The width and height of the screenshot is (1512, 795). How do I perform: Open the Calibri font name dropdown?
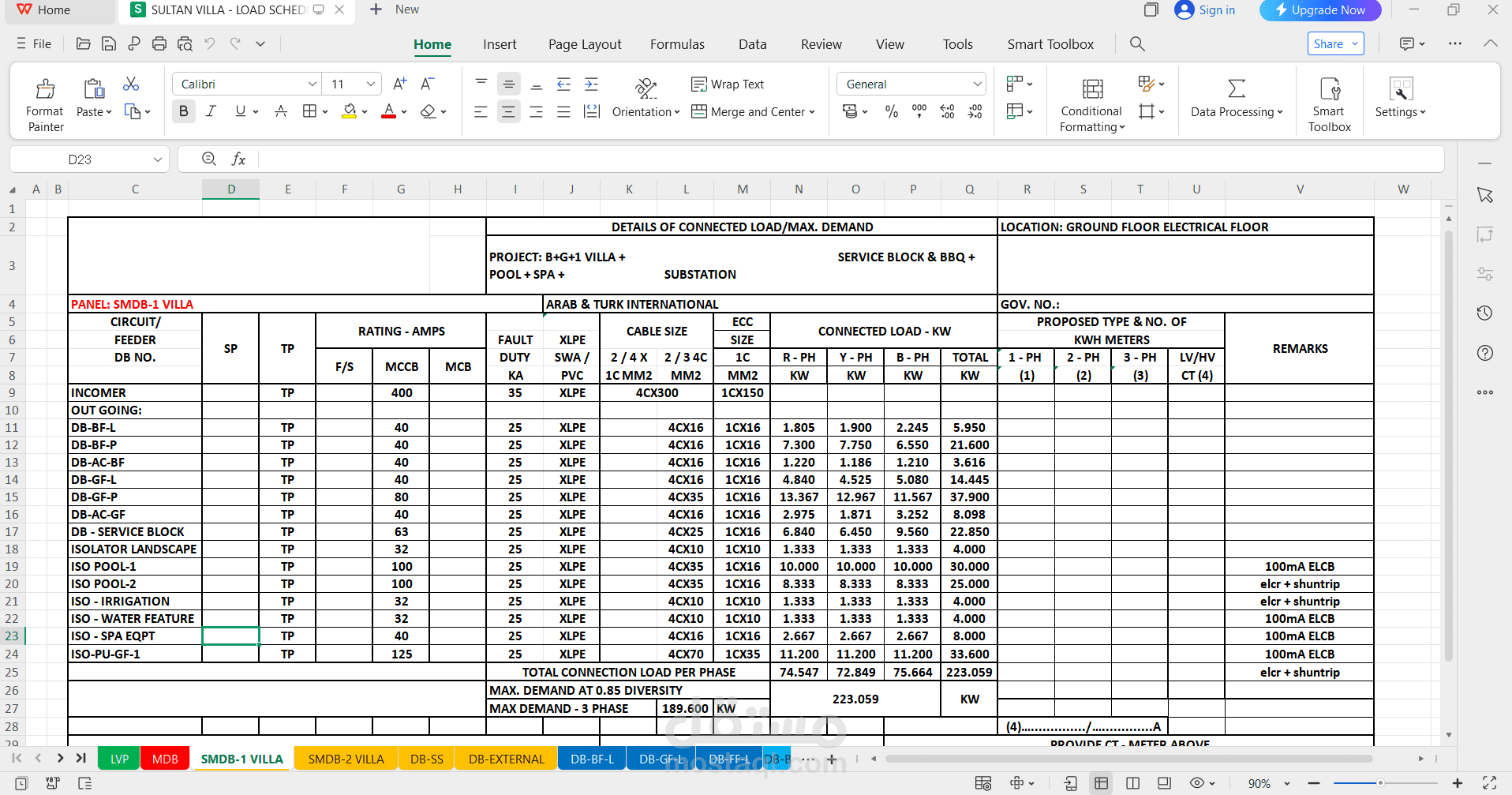coord(313,84)
